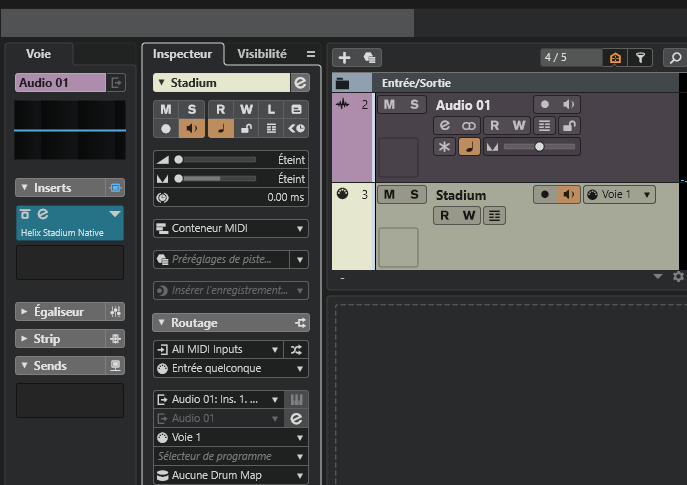This screenshot has height=485, width=687.
Task: Click the Strip section icon
Action: (115, 339)
